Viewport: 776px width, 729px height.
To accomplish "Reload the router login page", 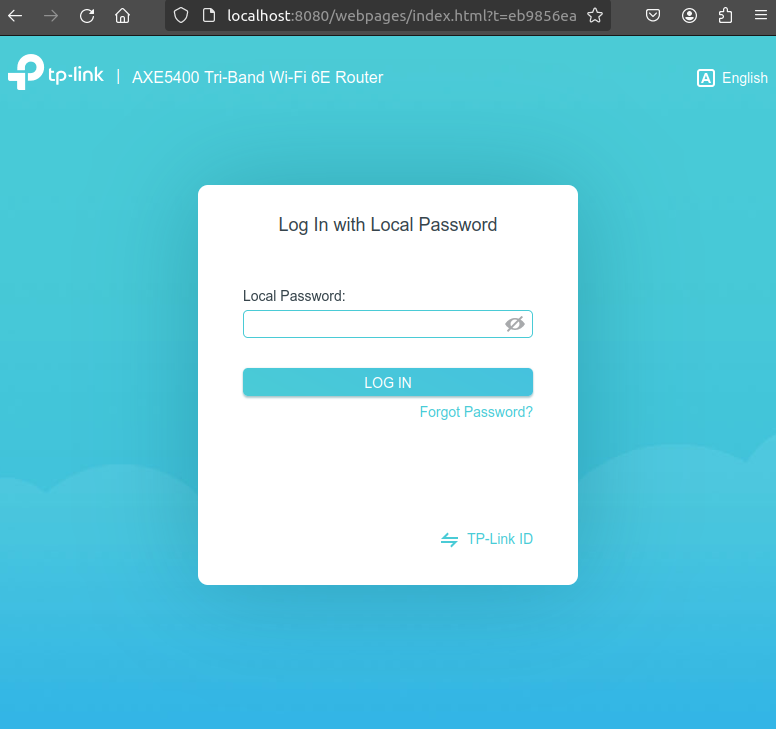I will point(87,16).
